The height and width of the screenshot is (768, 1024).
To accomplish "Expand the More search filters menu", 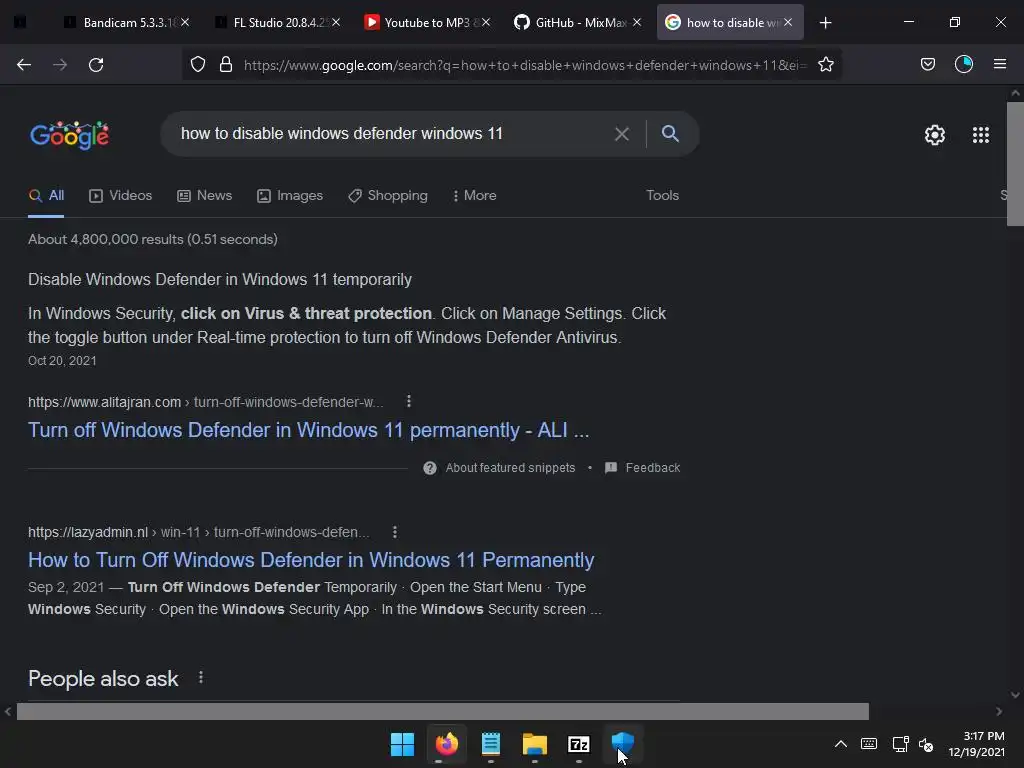I will tap(475, 195).
